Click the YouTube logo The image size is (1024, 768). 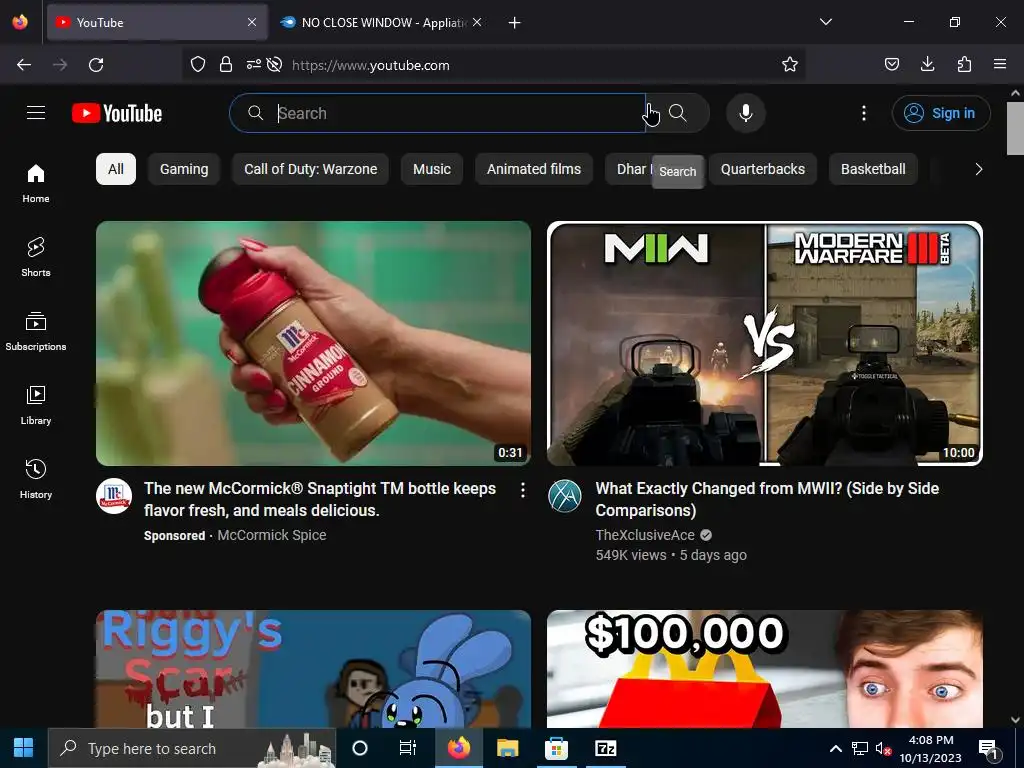coord(117,113)
